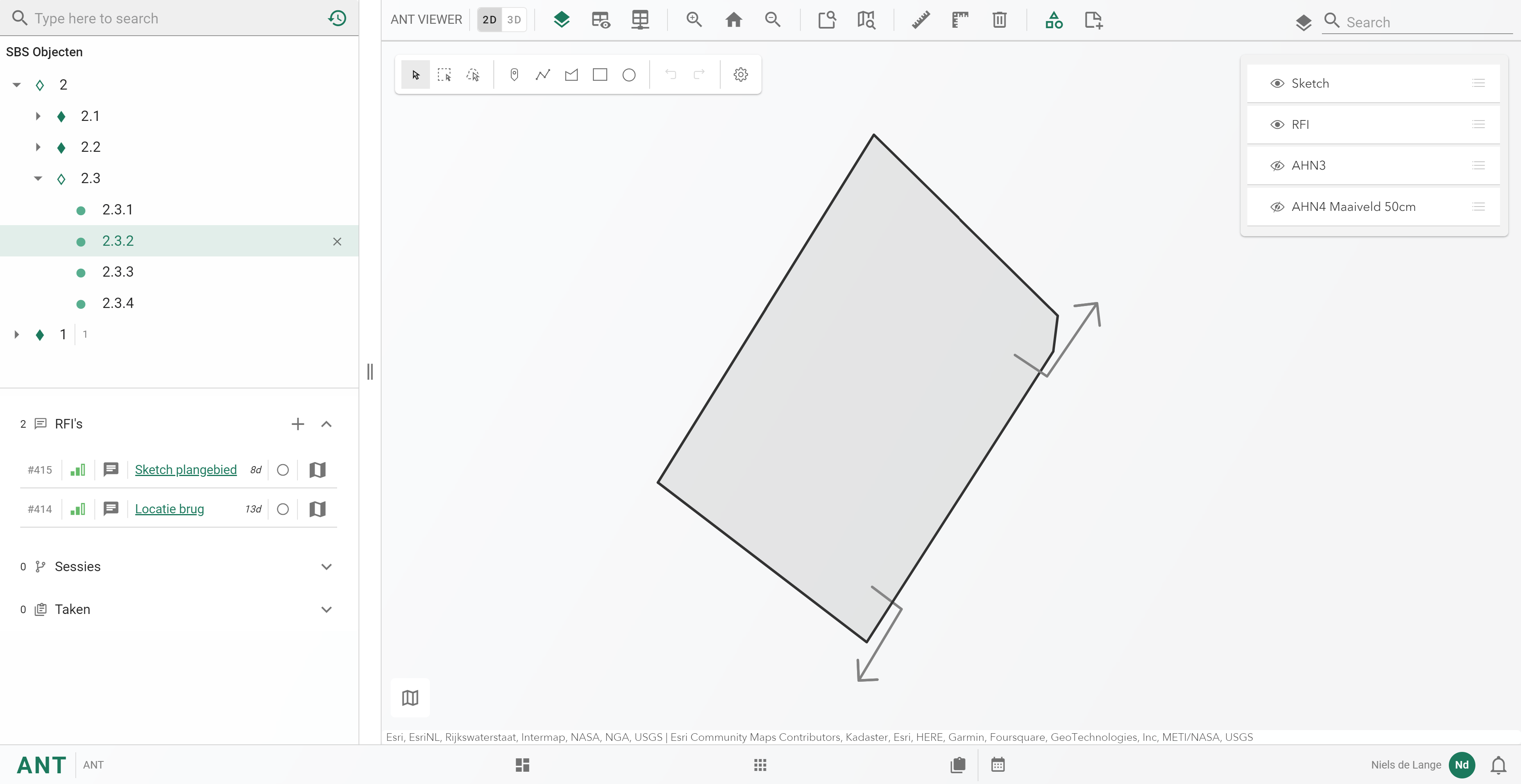
Task: Collapse the RFI's section chevron
Action: 326,424
